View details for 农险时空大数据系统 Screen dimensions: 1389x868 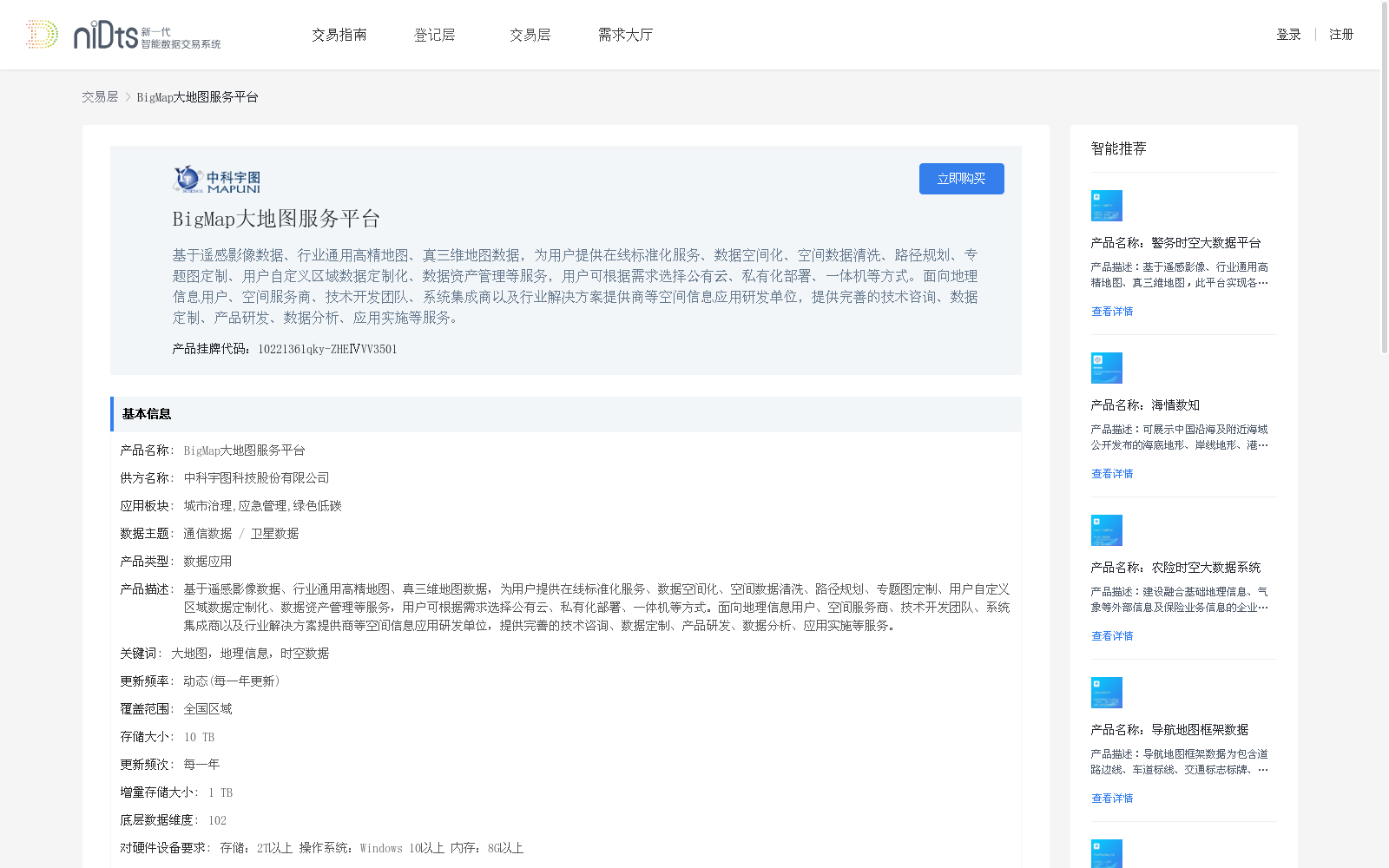click(1112, 636)
